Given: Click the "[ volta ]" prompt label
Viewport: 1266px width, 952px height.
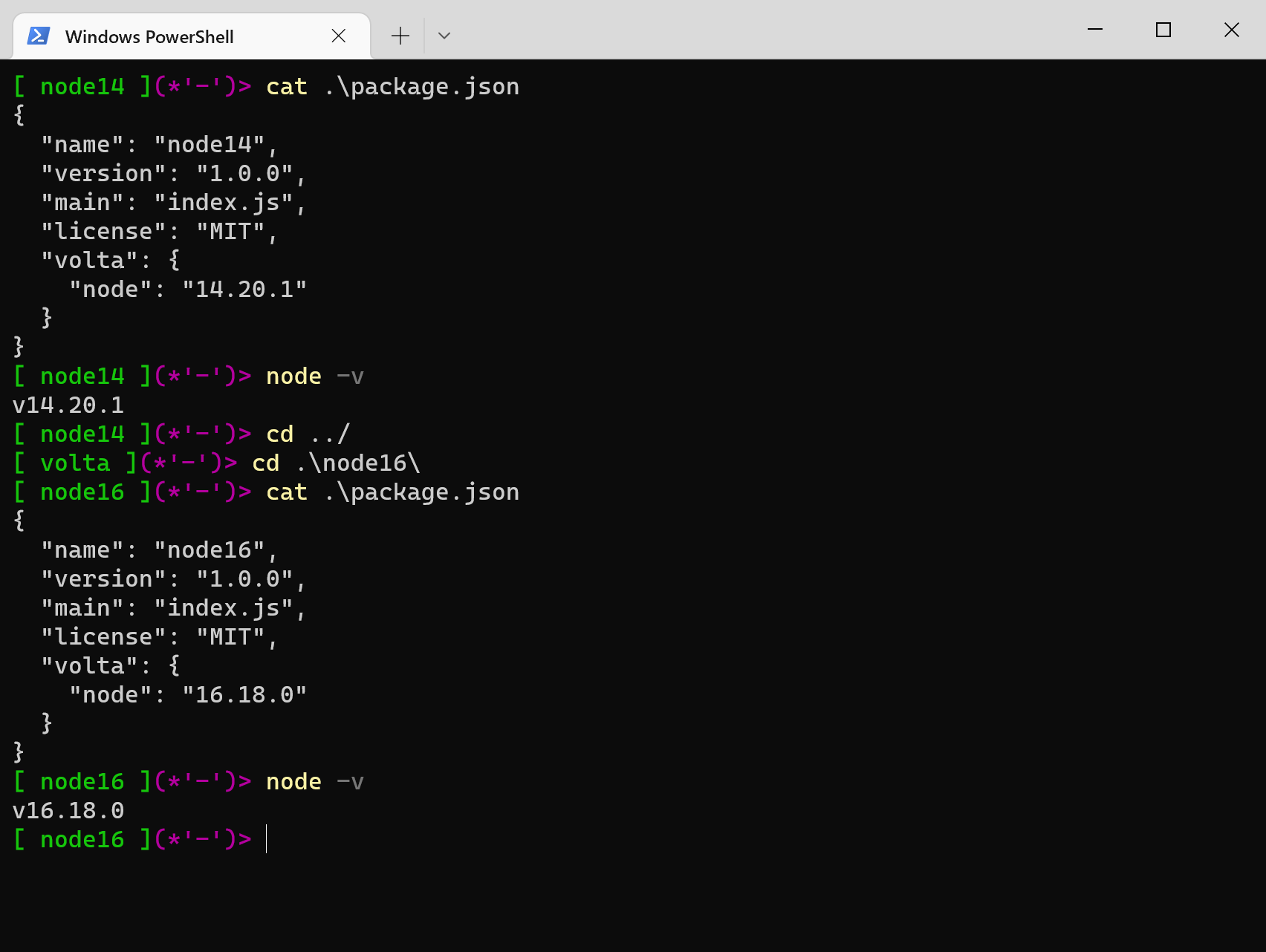Looking at the screenshot, I should (x=75, y=463).
